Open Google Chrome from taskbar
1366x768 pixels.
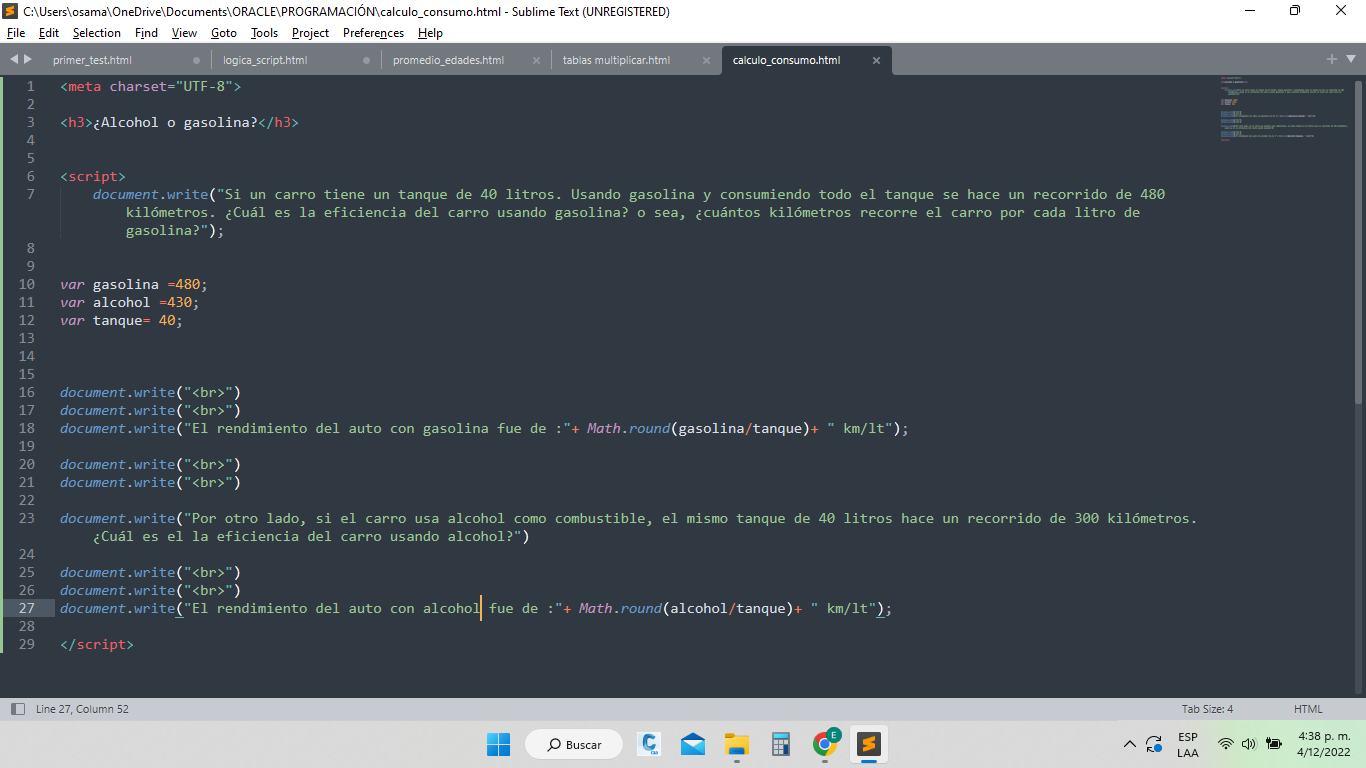click(825, 744)
